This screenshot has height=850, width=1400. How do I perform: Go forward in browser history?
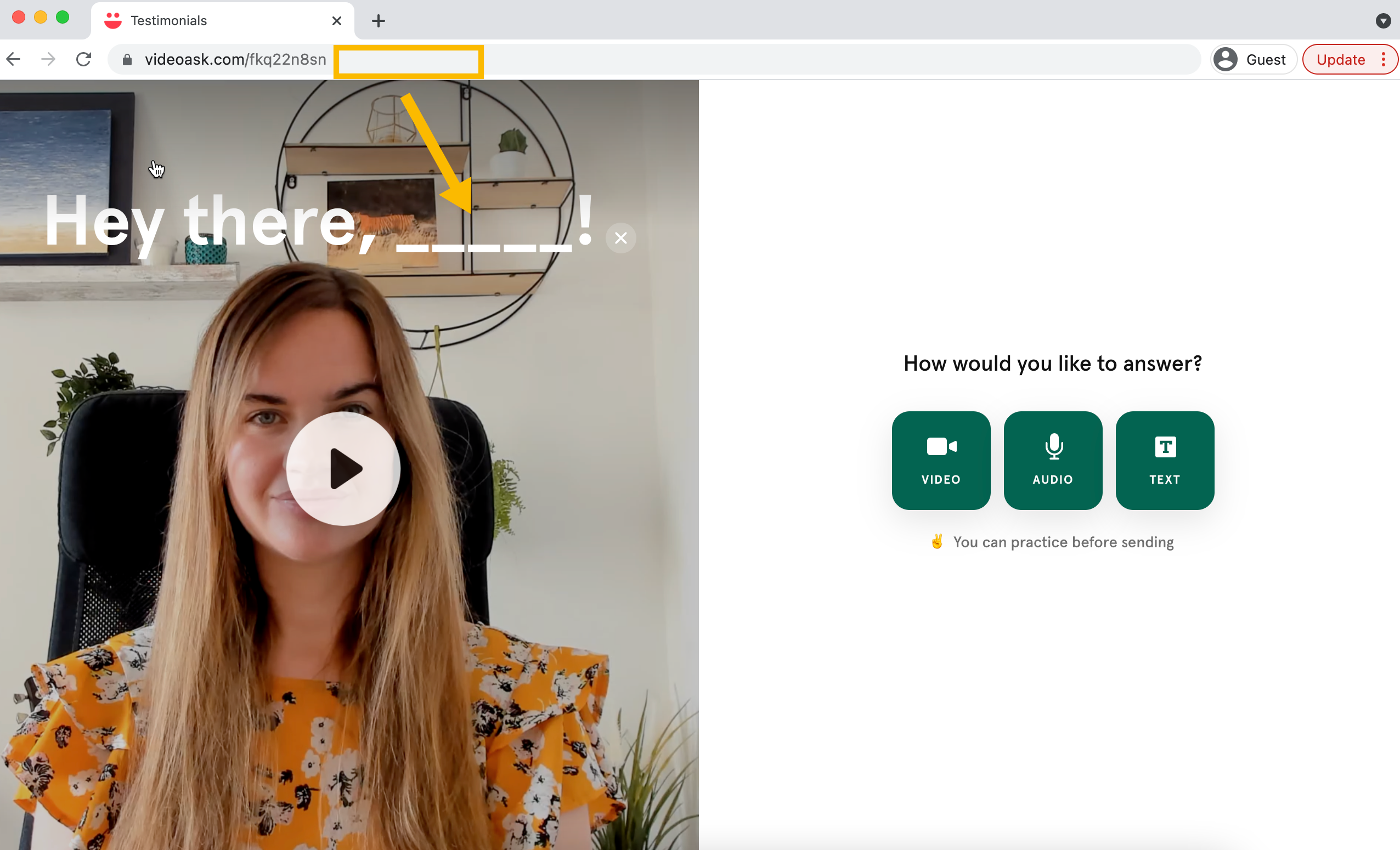[x=48, y=59]
